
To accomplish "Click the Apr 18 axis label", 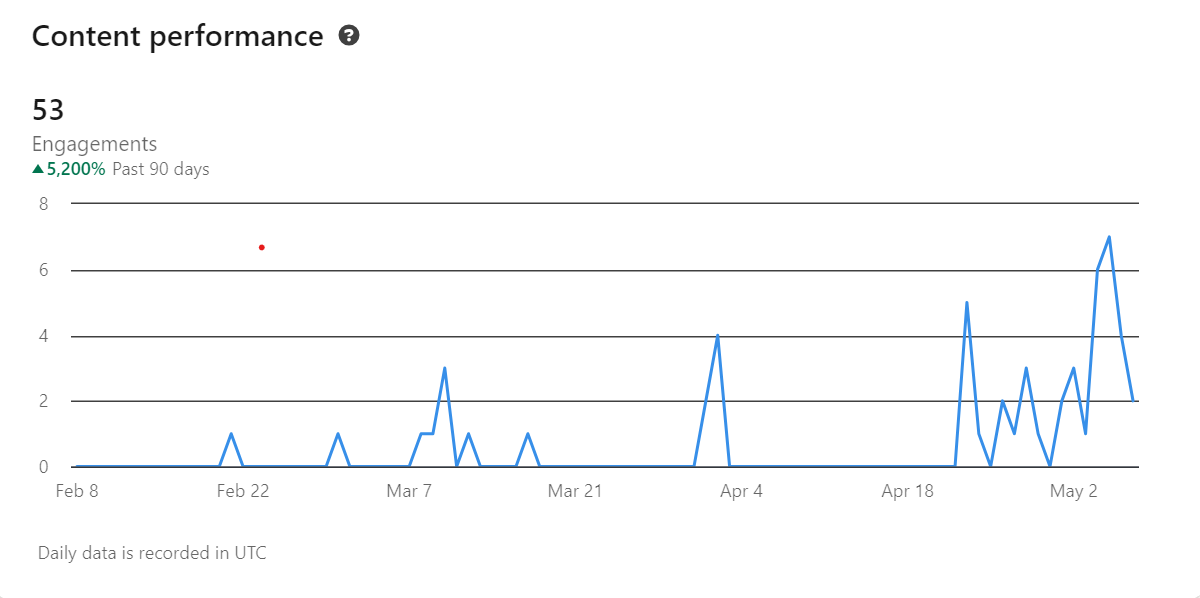I will [x=907, y=491].
